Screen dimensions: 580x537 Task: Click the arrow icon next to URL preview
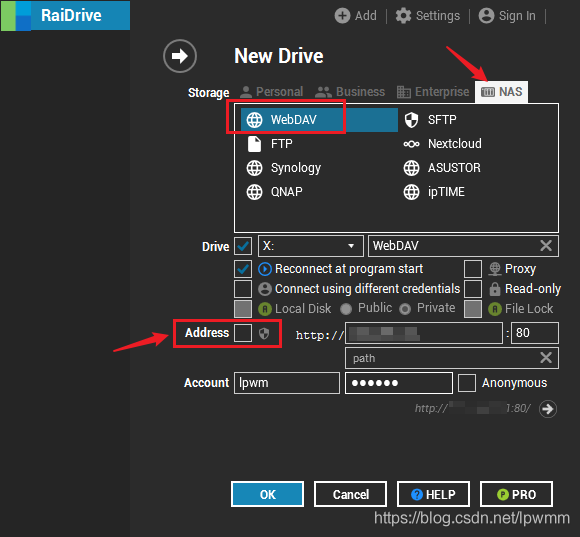(548, 409)
